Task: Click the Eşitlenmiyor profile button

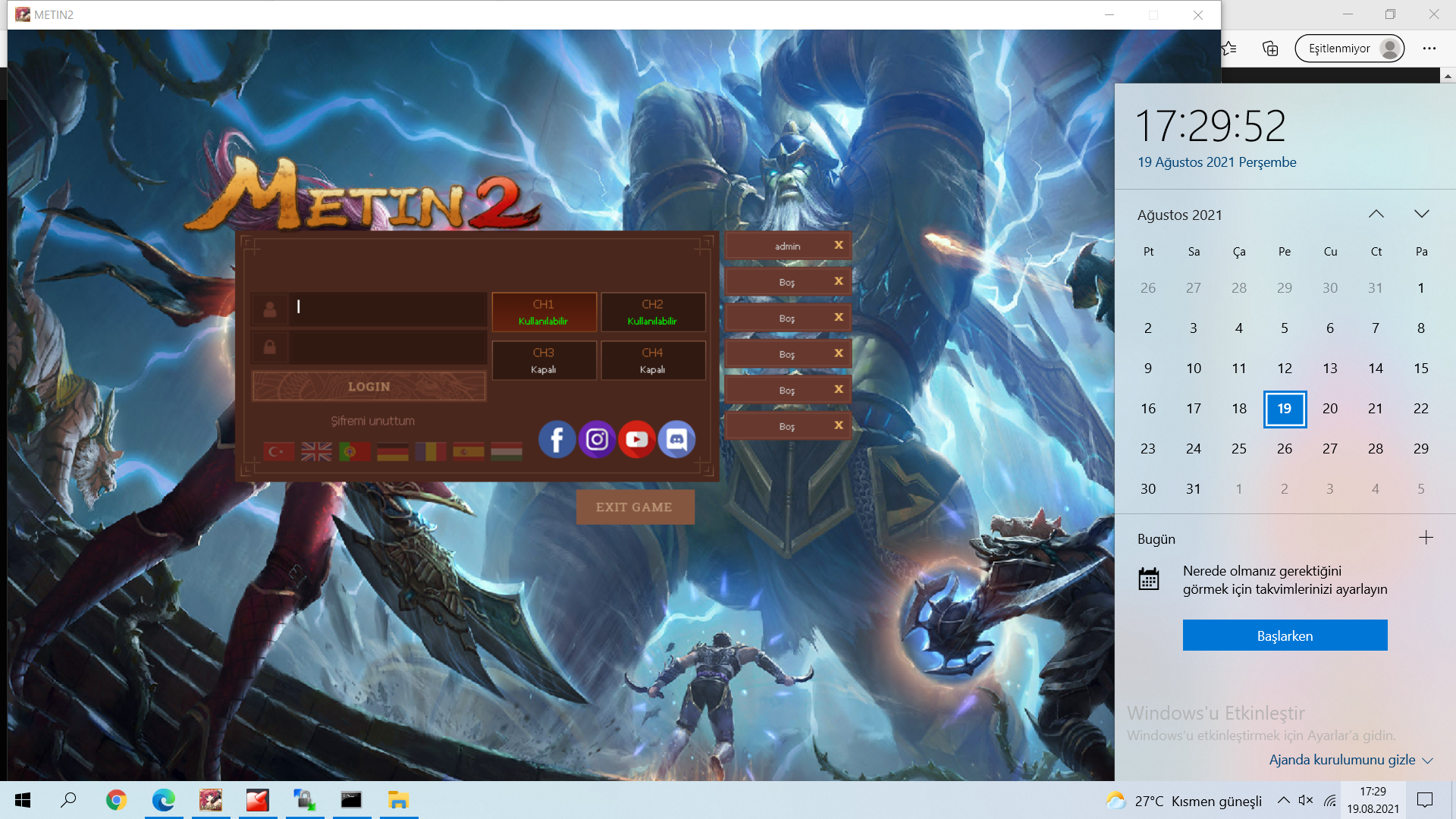Action: click(1350, 49)
